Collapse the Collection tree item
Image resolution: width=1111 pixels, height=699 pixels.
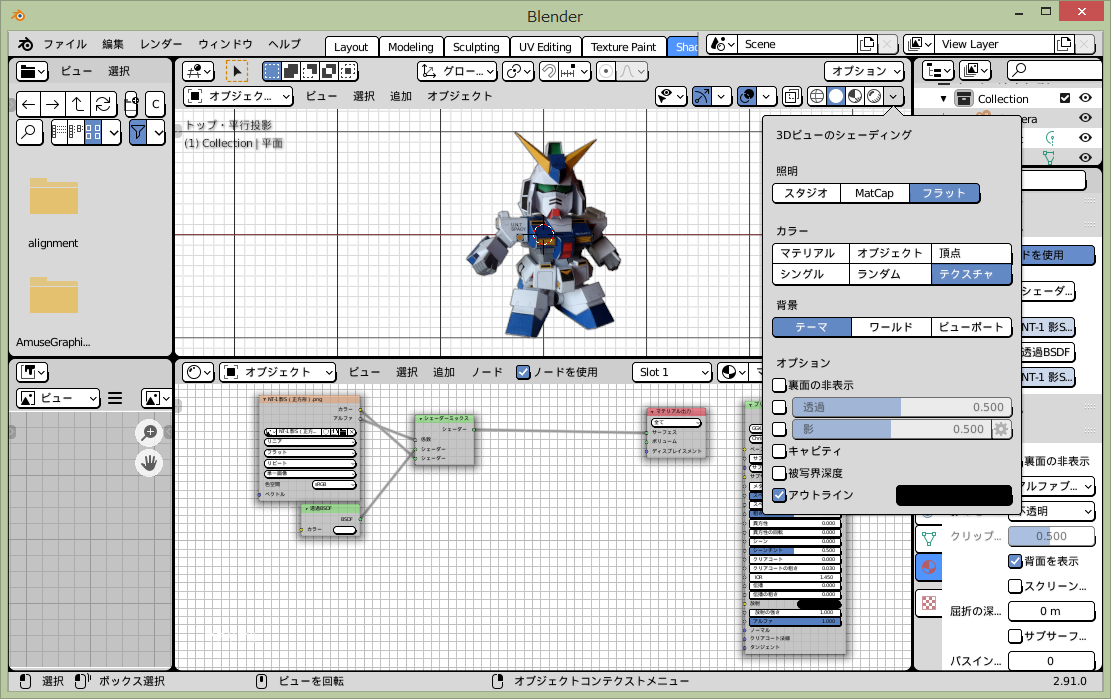[x=943, y=99]
